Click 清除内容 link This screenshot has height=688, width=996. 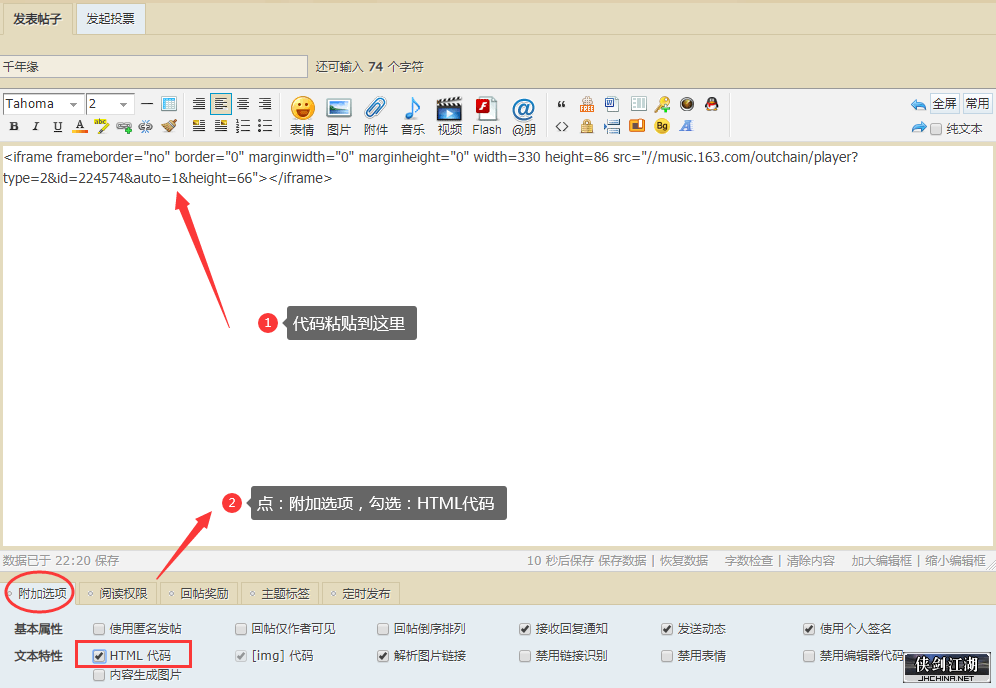click(811, 560)
